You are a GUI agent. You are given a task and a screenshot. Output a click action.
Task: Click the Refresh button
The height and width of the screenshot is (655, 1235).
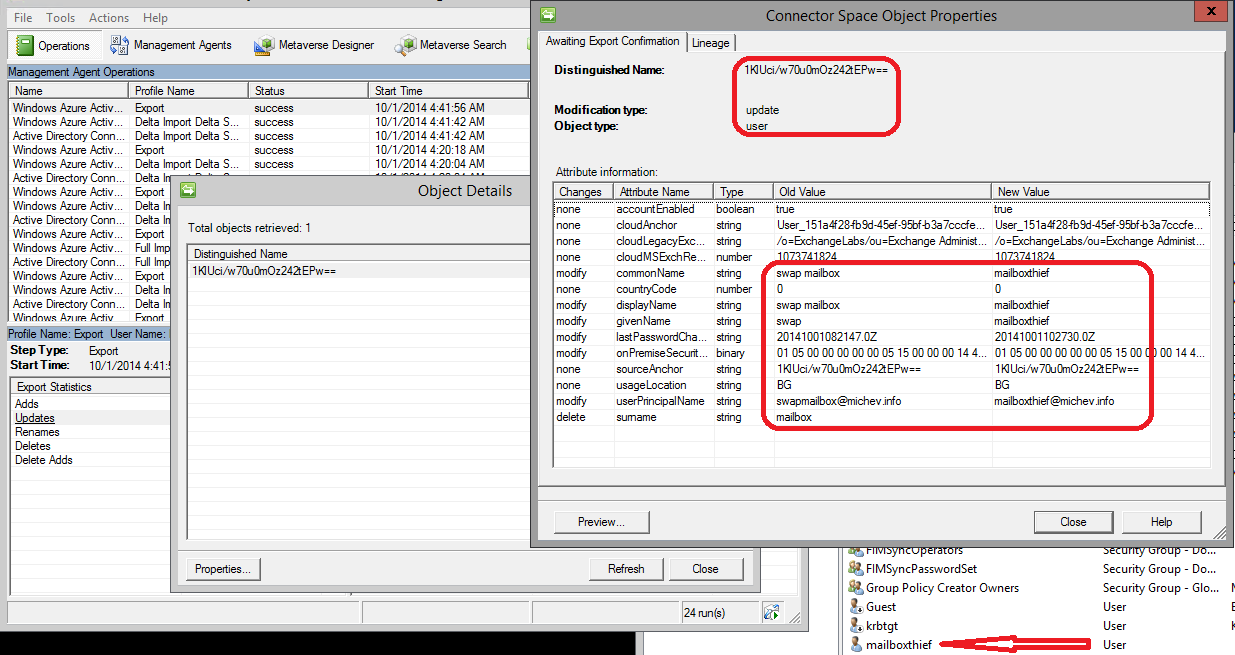click(626, 569)
